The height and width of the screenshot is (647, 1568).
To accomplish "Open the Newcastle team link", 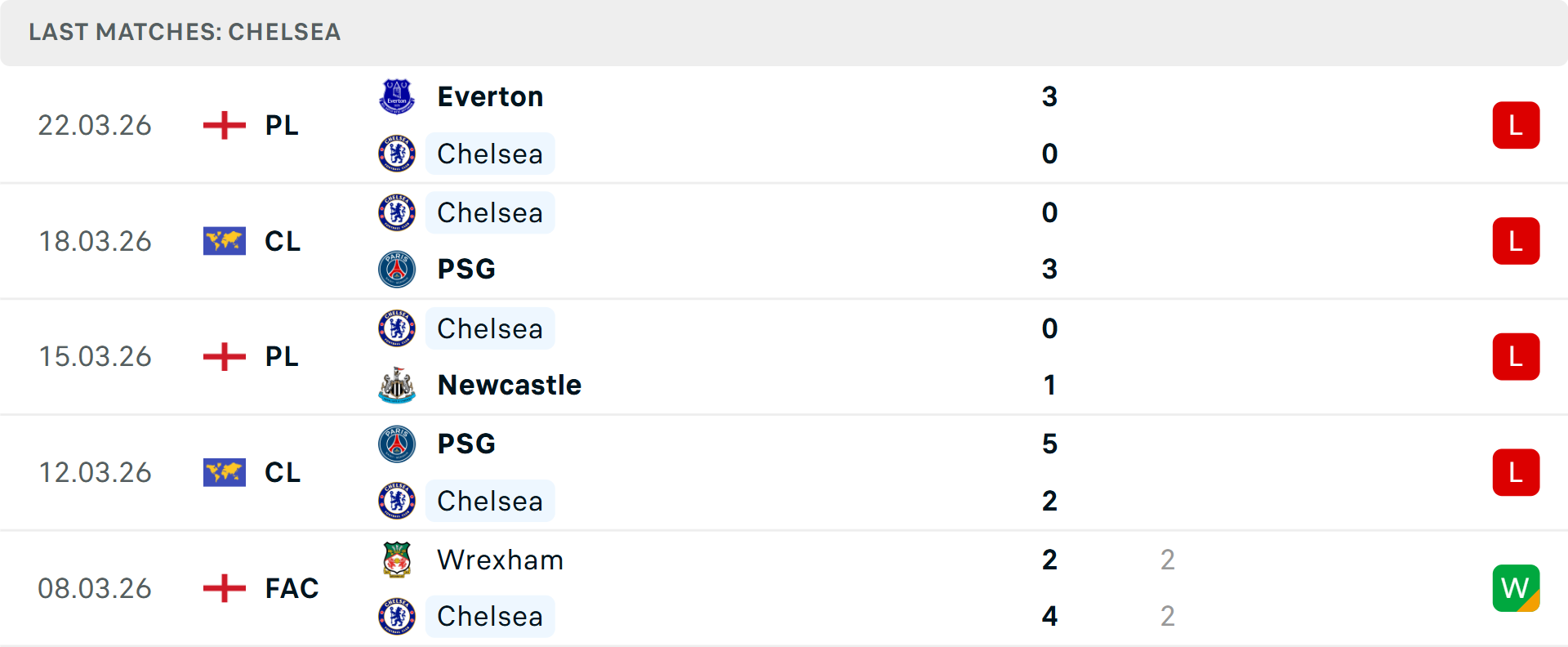I will tap(510, 385).
